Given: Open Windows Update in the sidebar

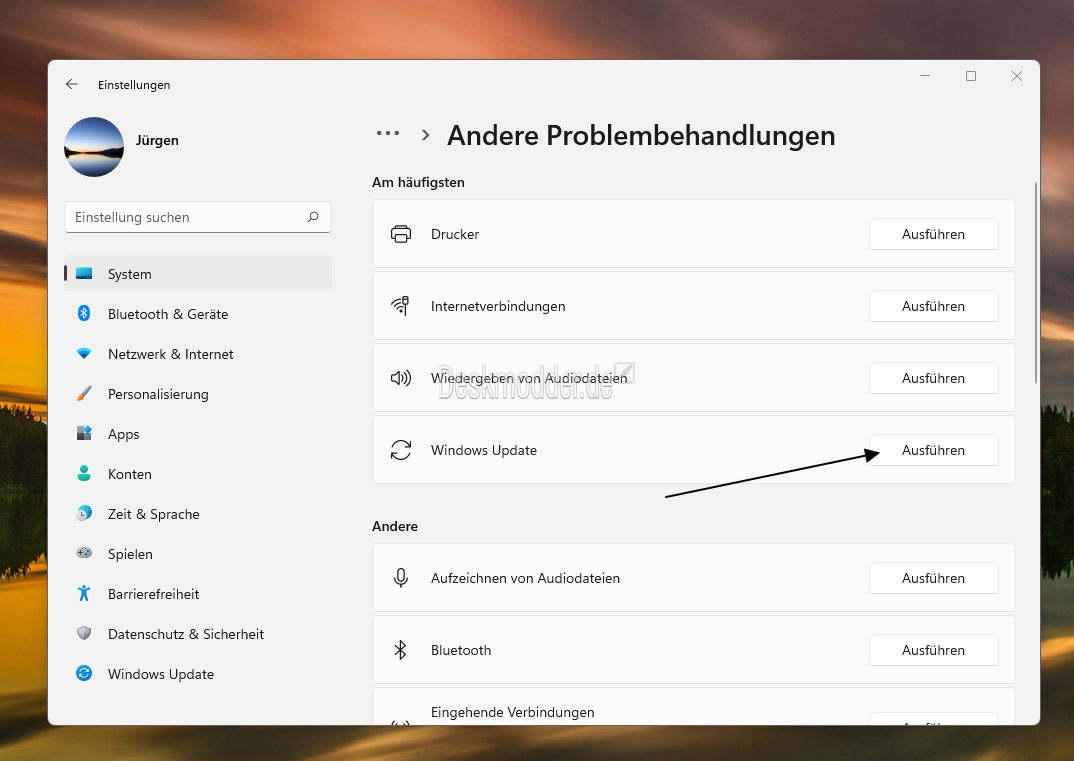Looking at the screenshot, I should pos(198,674).
